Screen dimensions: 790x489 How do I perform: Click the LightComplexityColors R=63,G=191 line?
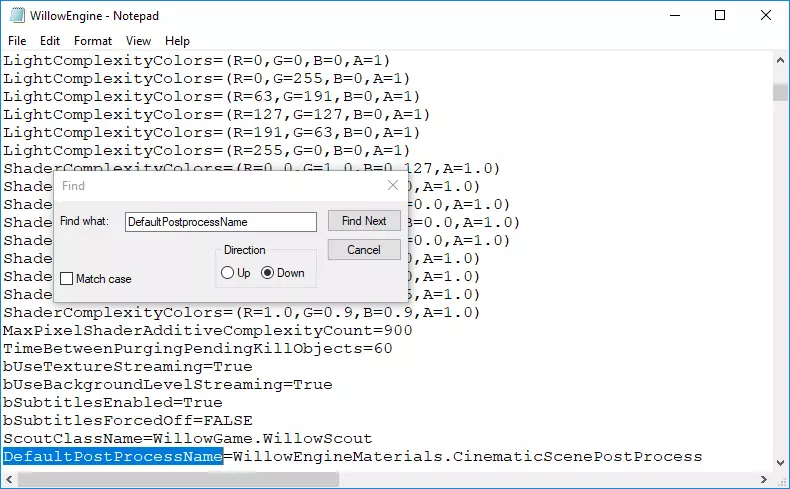click(212, 96)
